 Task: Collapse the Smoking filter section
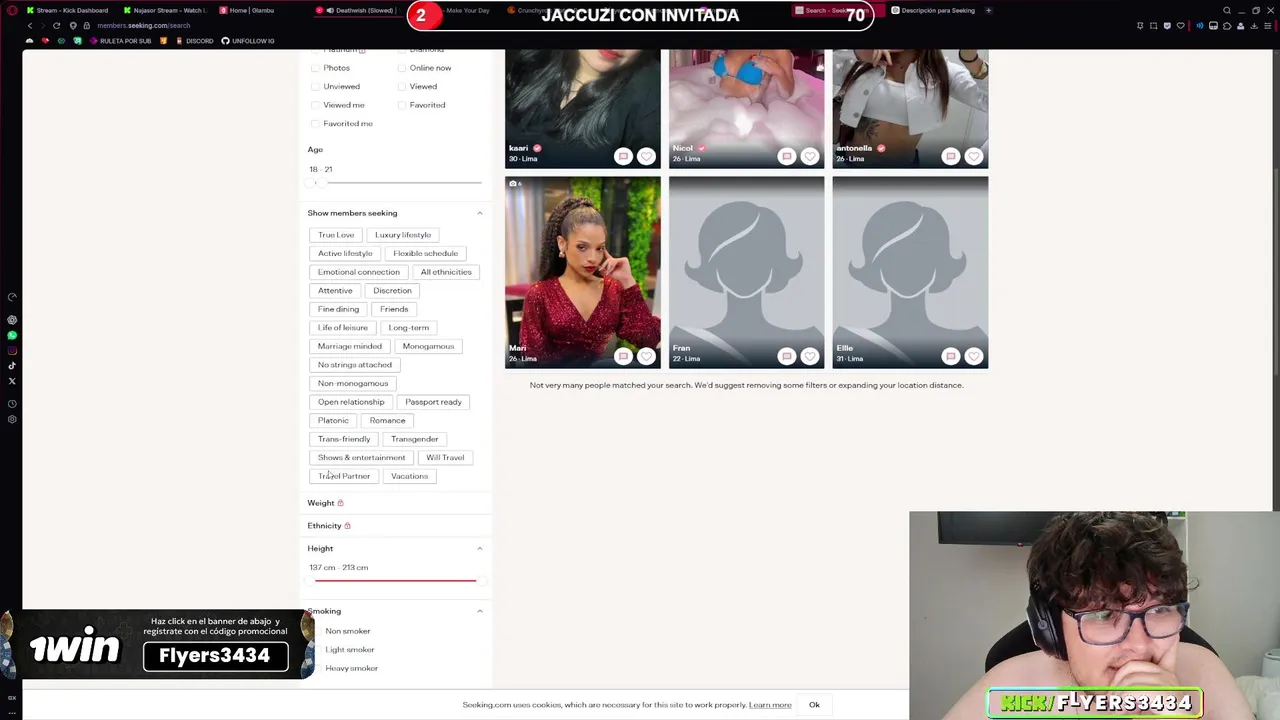point(480,611)
